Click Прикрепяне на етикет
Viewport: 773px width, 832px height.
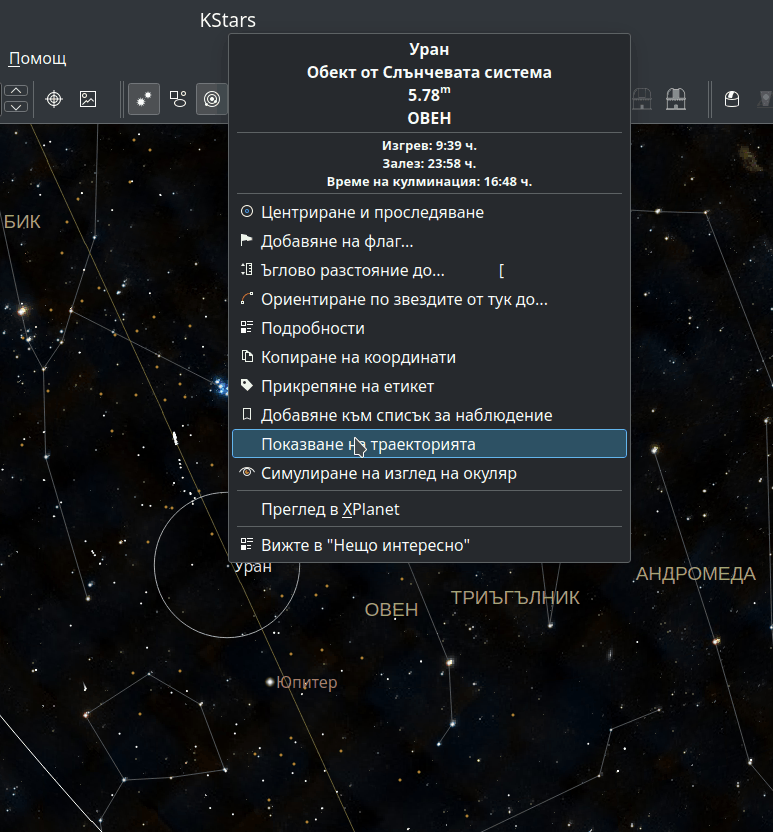(x=347, y=386)
